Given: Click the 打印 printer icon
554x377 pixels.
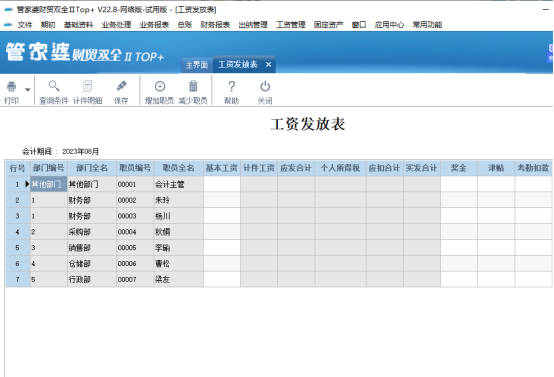Looking at the screenshot, I should pyautogui.click(x=11, y=87).
